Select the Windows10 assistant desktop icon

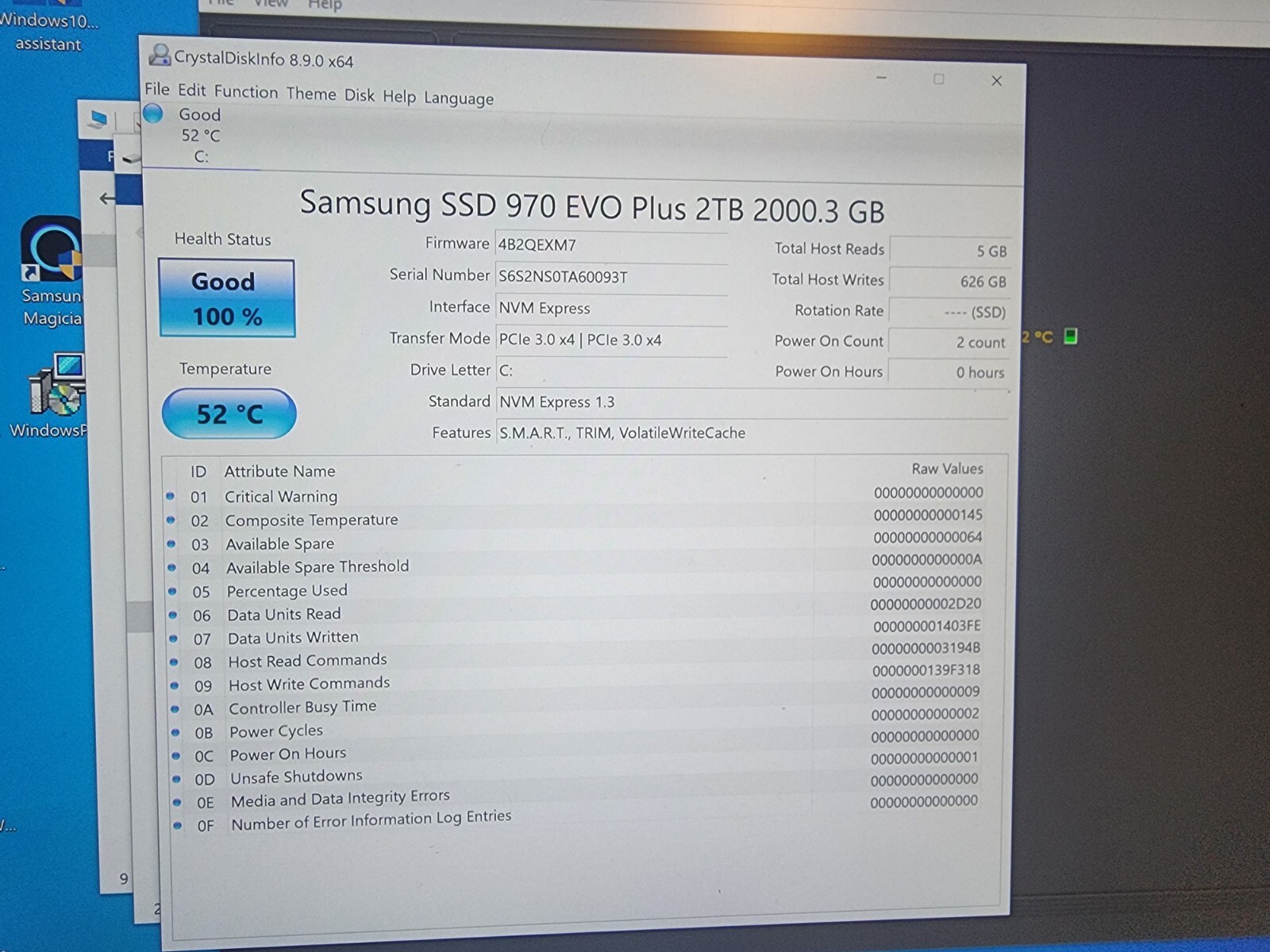(48, 25)
